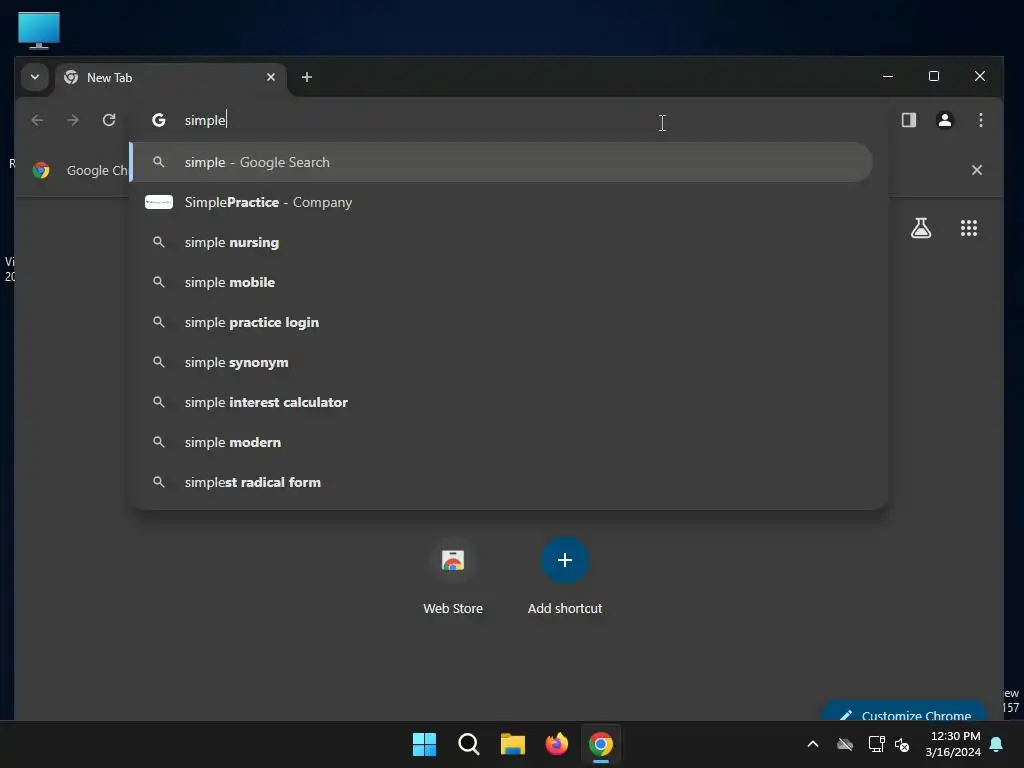Click Customize Chrome button
Screen dimensions: 1024x768
coord(904,712)
